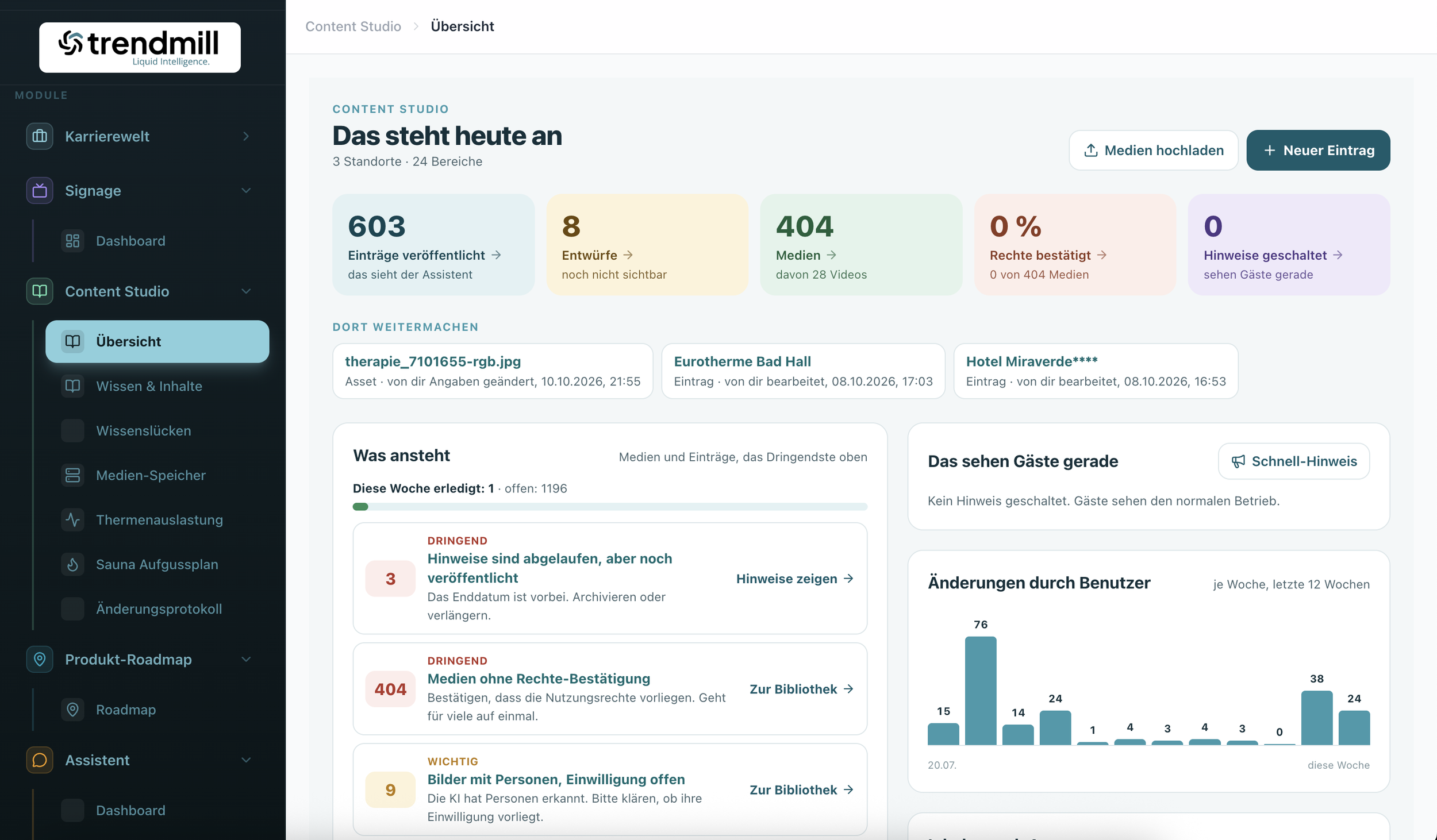Screen dimensions: 1437x840
Task: Click the Roadmap pin icon under Produkt-Roadmap
Action: point(72,709)
